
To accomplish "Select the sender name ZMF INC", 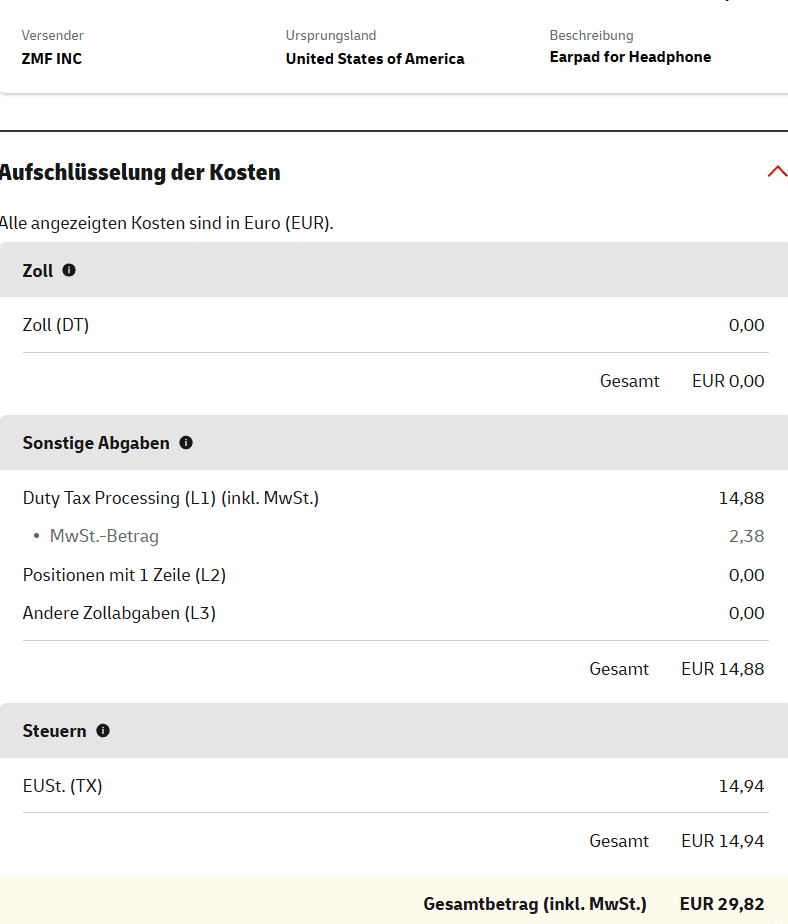I will (52, 59).
